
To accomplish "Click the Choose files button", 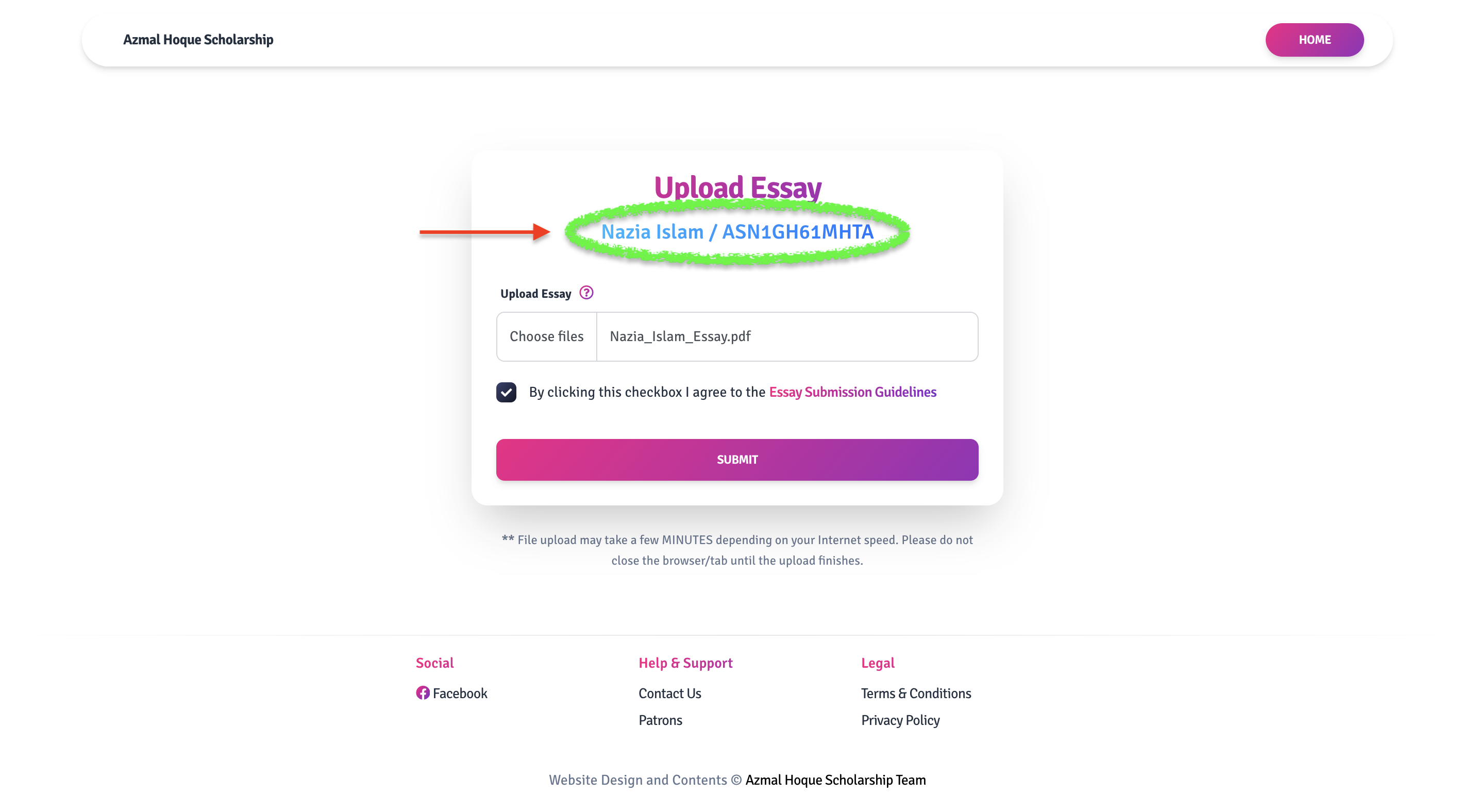I will [546, 336].
